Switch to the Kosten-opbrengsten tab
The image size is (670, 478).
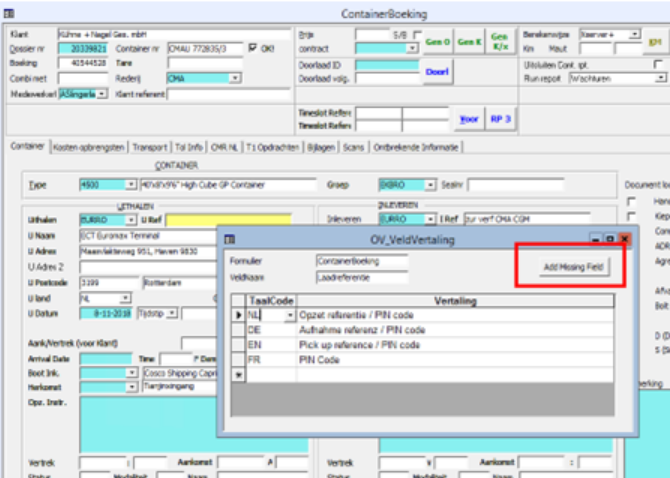89,146
